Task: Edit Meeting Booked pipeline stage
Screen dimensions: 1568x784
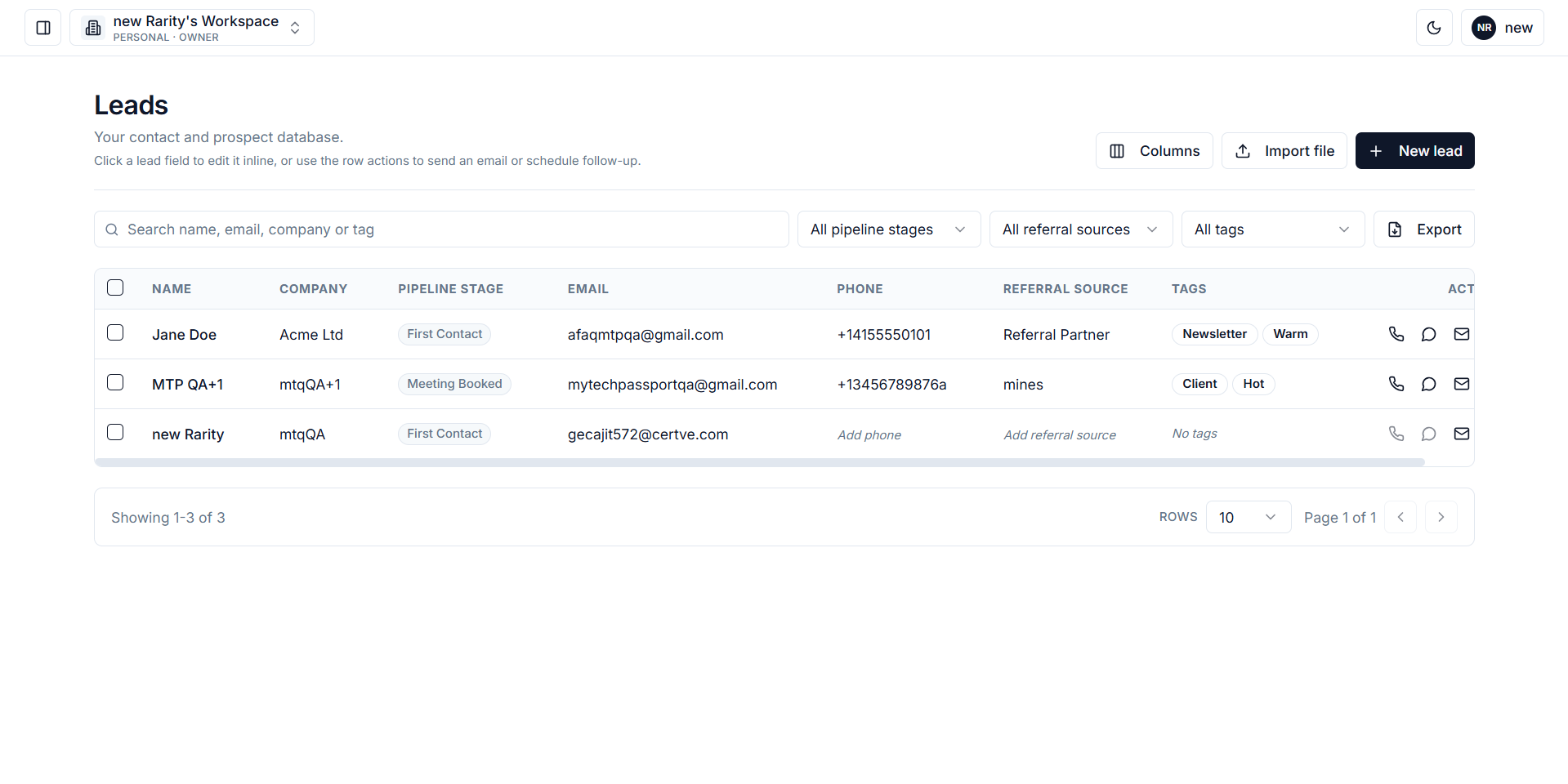Action: (x=454, y=384)
